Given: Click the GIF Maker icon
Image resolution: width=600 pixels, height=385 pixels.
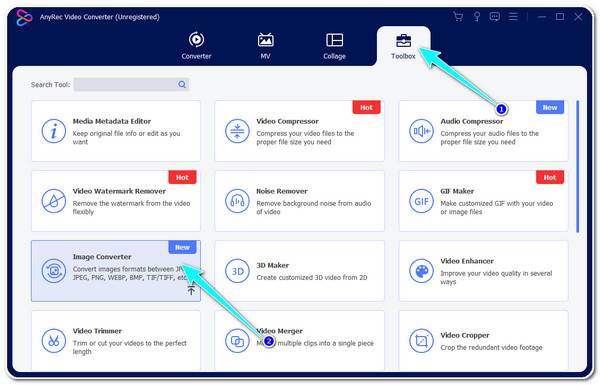Looking at the screenshot, I should pos(421,201).
